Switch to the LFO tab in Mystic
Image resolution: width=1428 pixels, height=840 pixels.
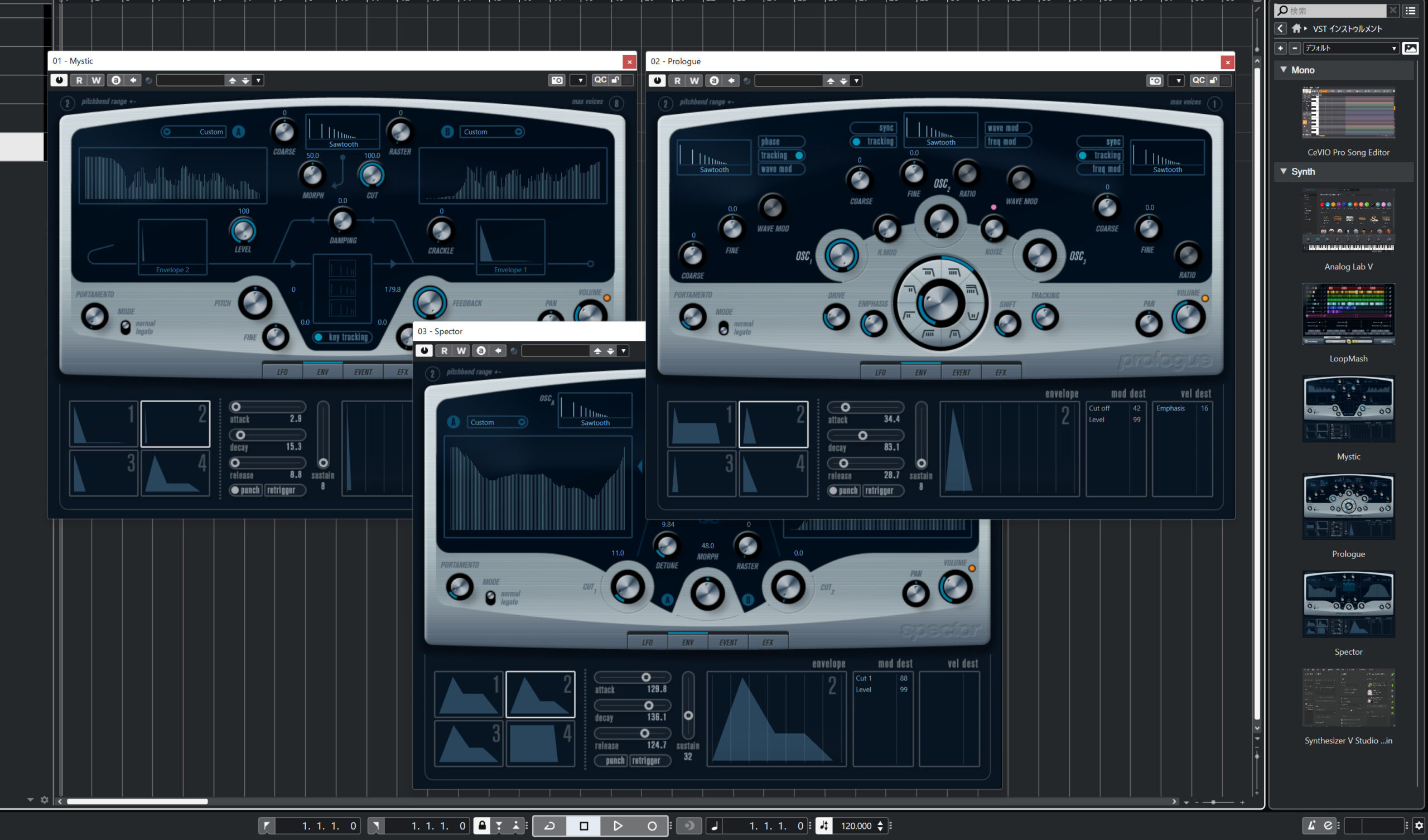[x=282, y=373]
